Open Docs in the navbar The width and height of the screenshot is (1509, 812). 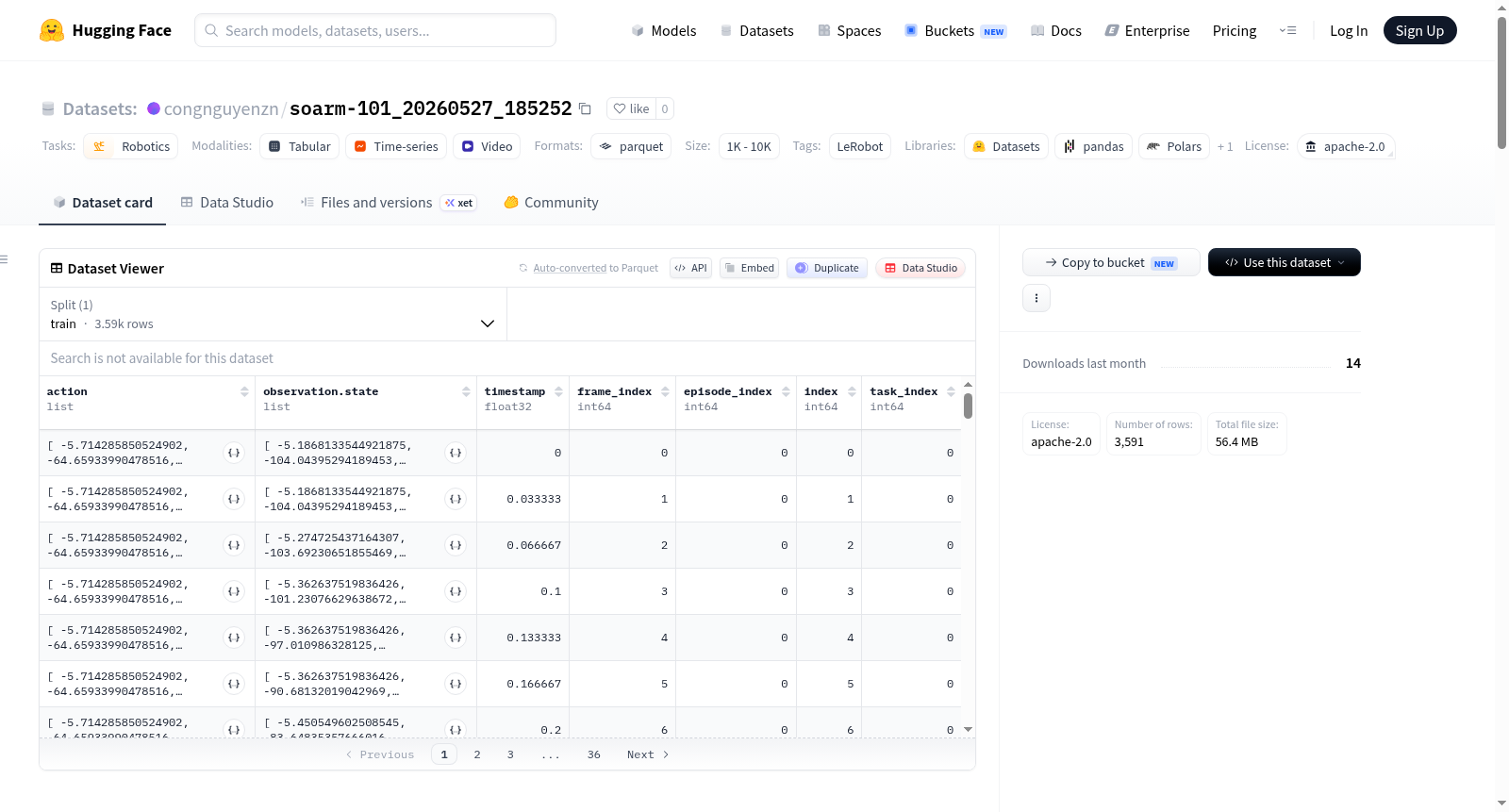click(1056, 30)
